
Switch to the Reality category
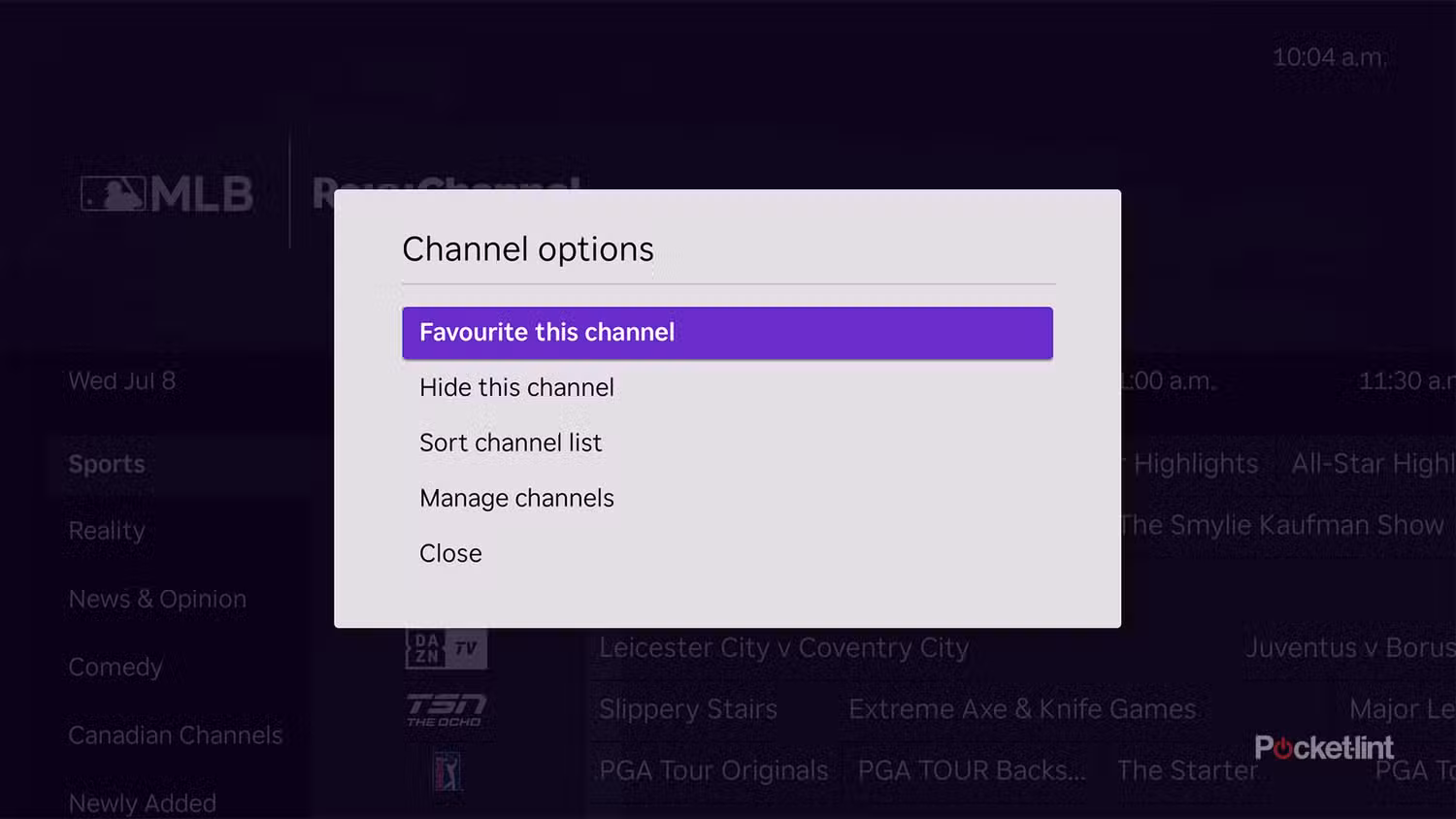(x=107, y=531)
